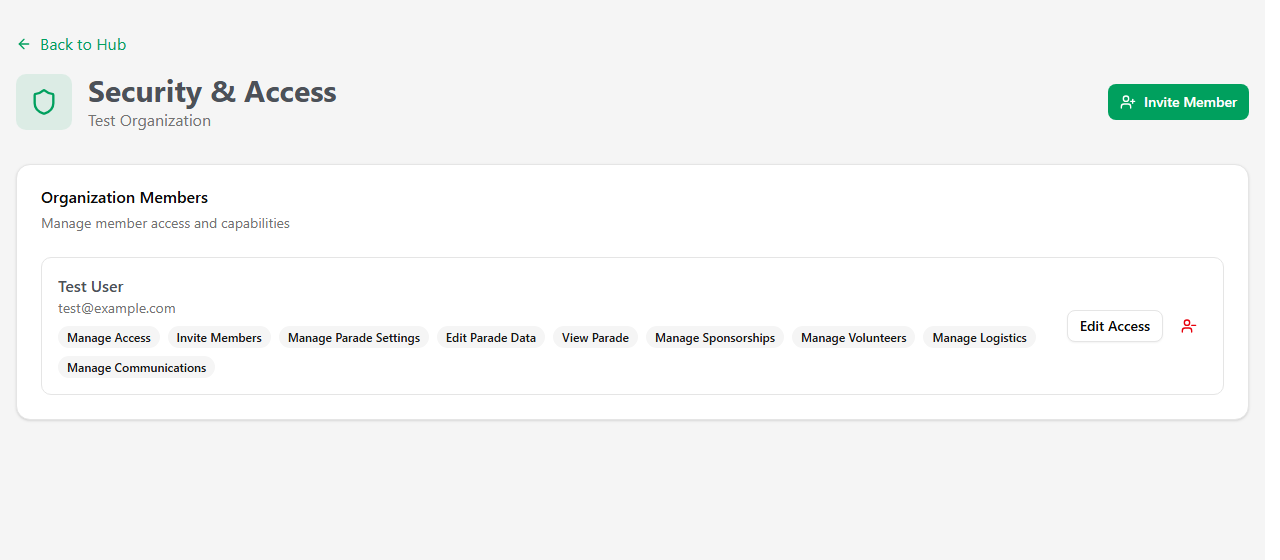This screenshot has height=560, width=1280.
Task: Click the Organization Members heading
Action: pyautogui.click(x=125, y=198)
